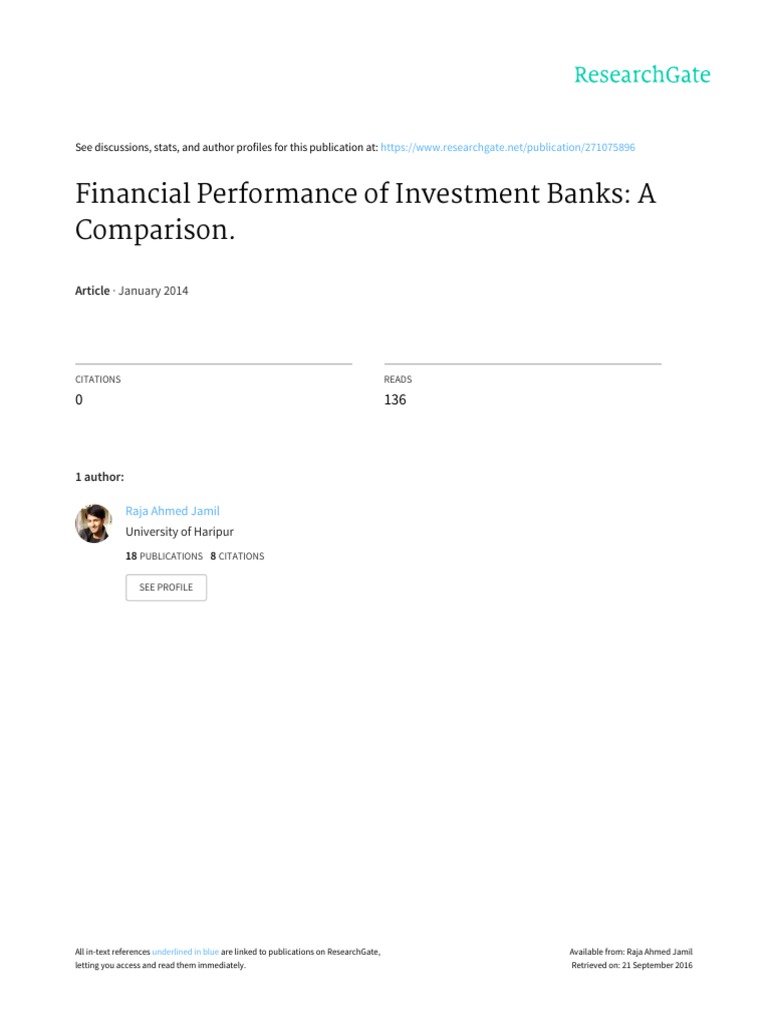Viewport: 768px width, 1024px height.
Task: Click the 'Retrieved on: 21 September 2016' text
Action: (x=632, y=965)
